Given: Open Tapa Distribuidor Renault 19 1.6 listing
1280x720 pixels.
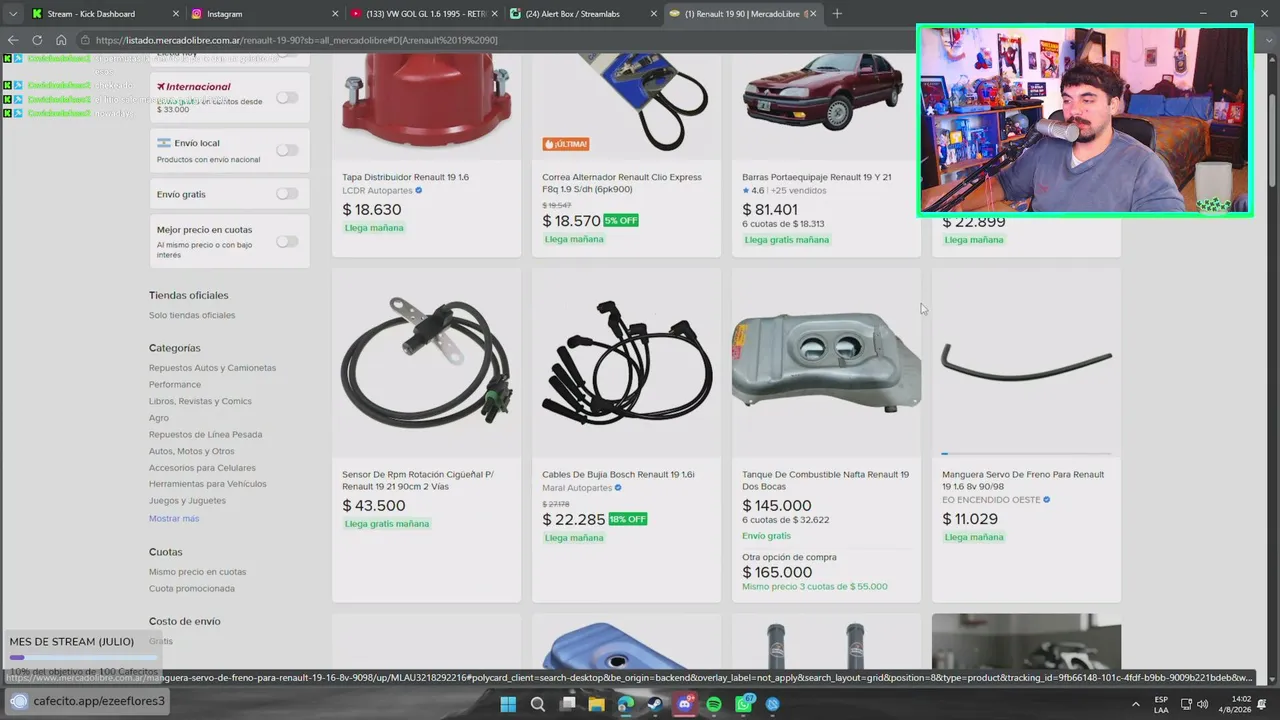Looking at the screenshot, I should (x=405, y=177).
